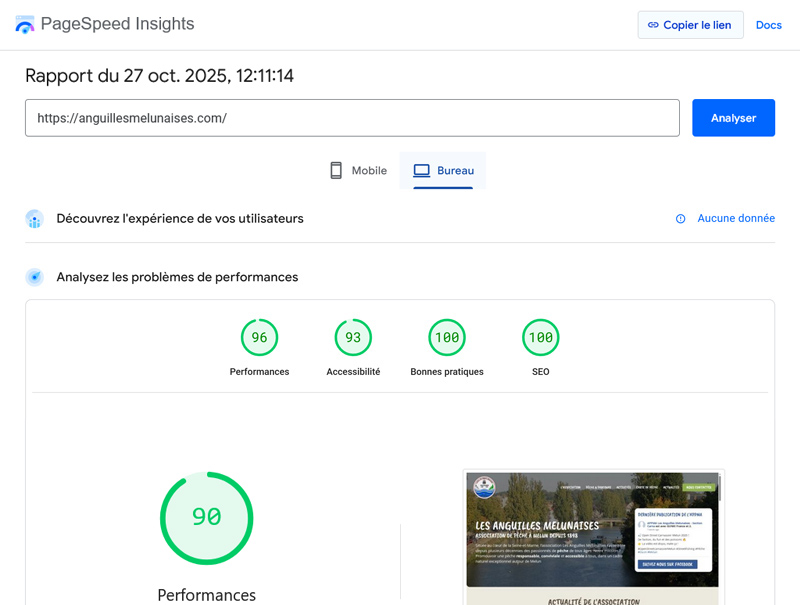Select the Accessibilité 93 score circle
The image size is (800, 605).
353,337
